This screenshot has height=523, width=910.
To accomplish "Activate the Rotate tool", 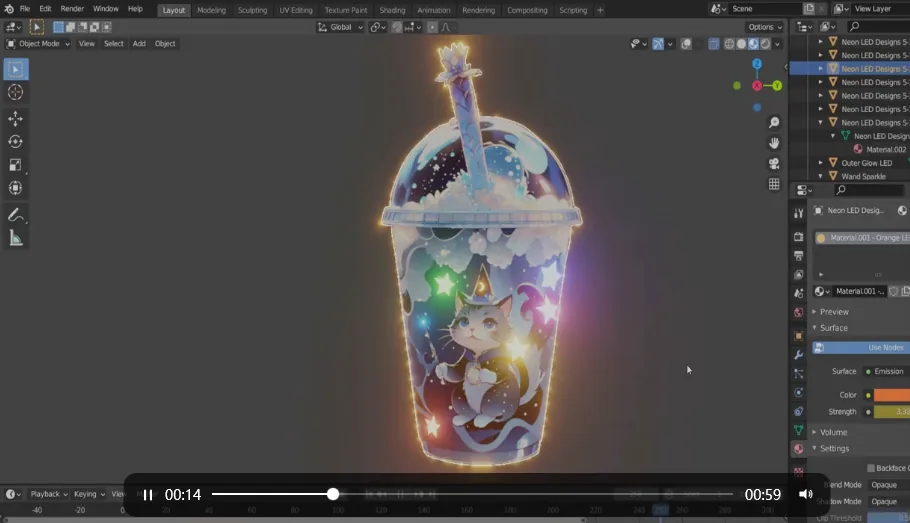I will point(16,142).
